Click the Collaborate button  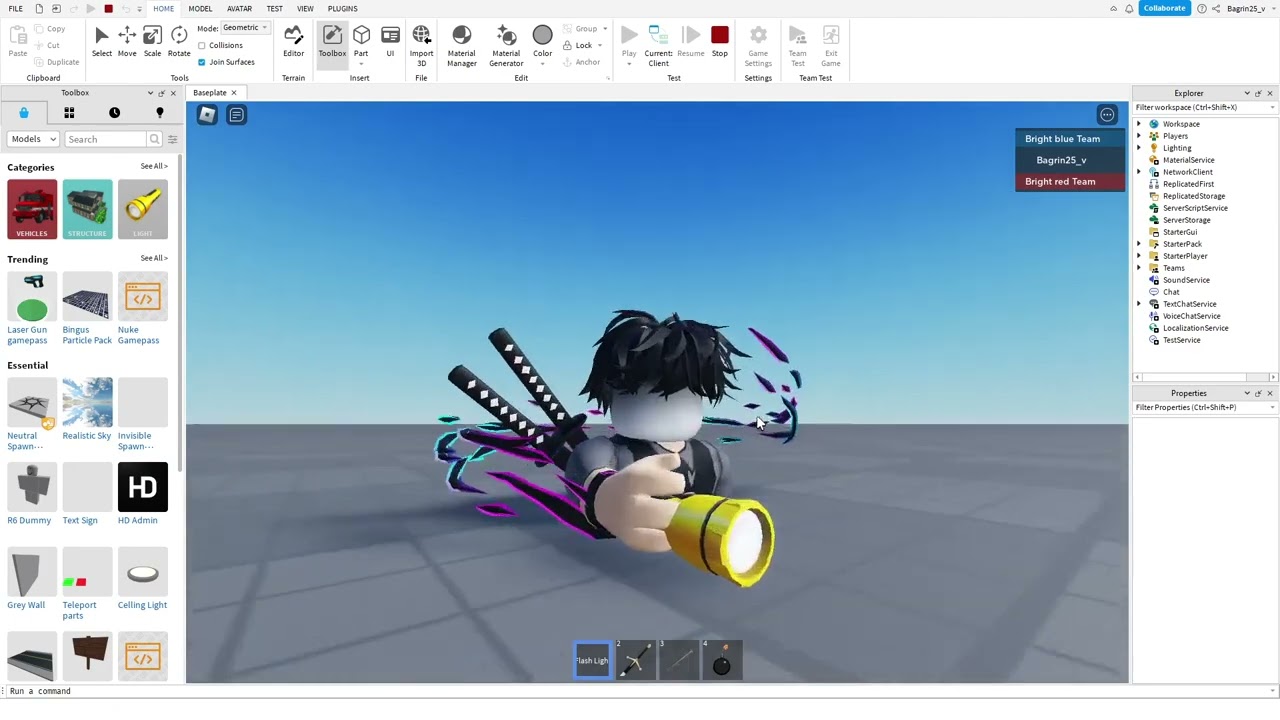pyautogui.click(x=1164, y=8)
